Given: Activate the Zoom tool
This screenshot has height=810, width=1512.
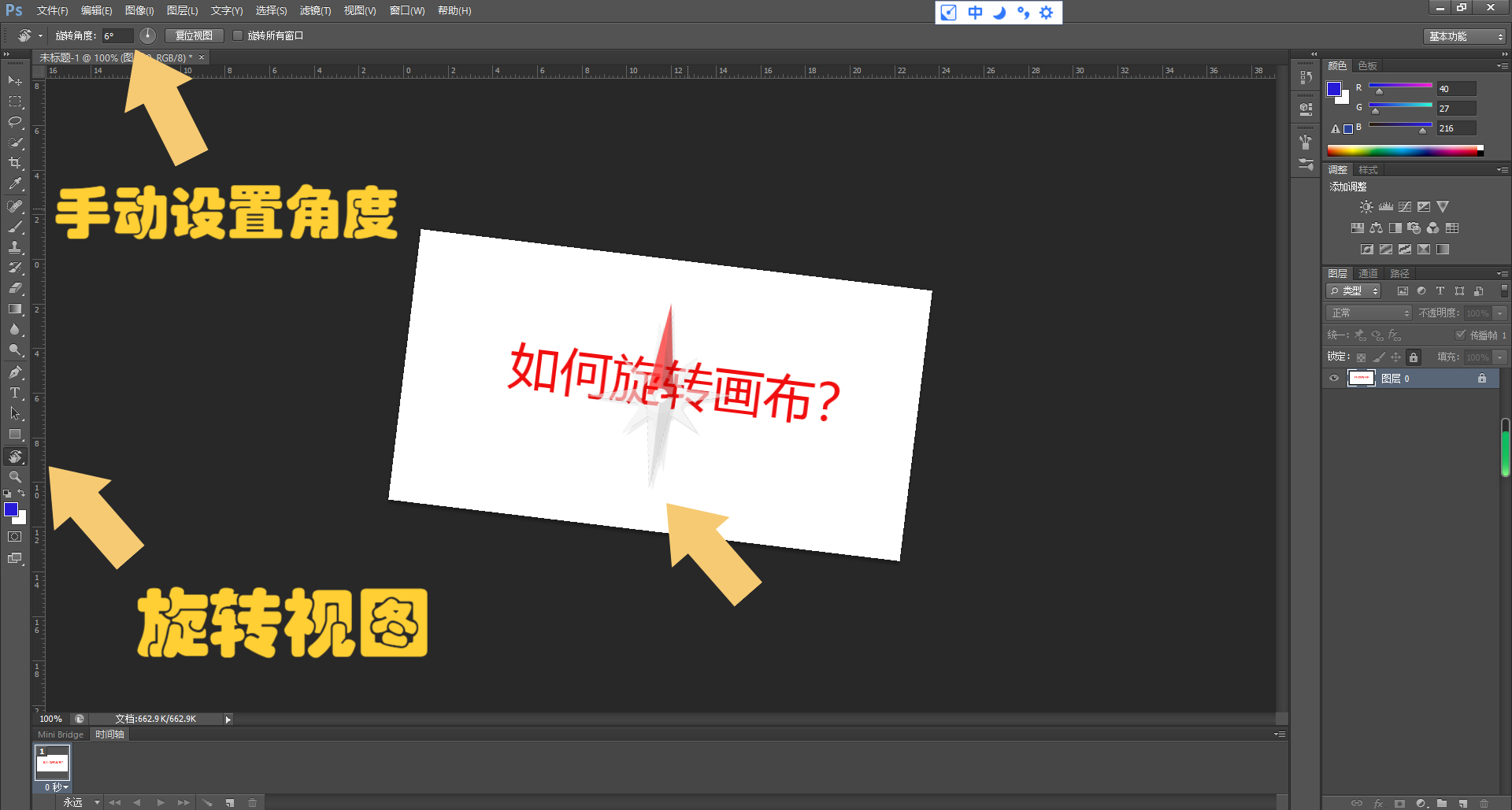Looking at the screenshot, I should coord(15,476).
